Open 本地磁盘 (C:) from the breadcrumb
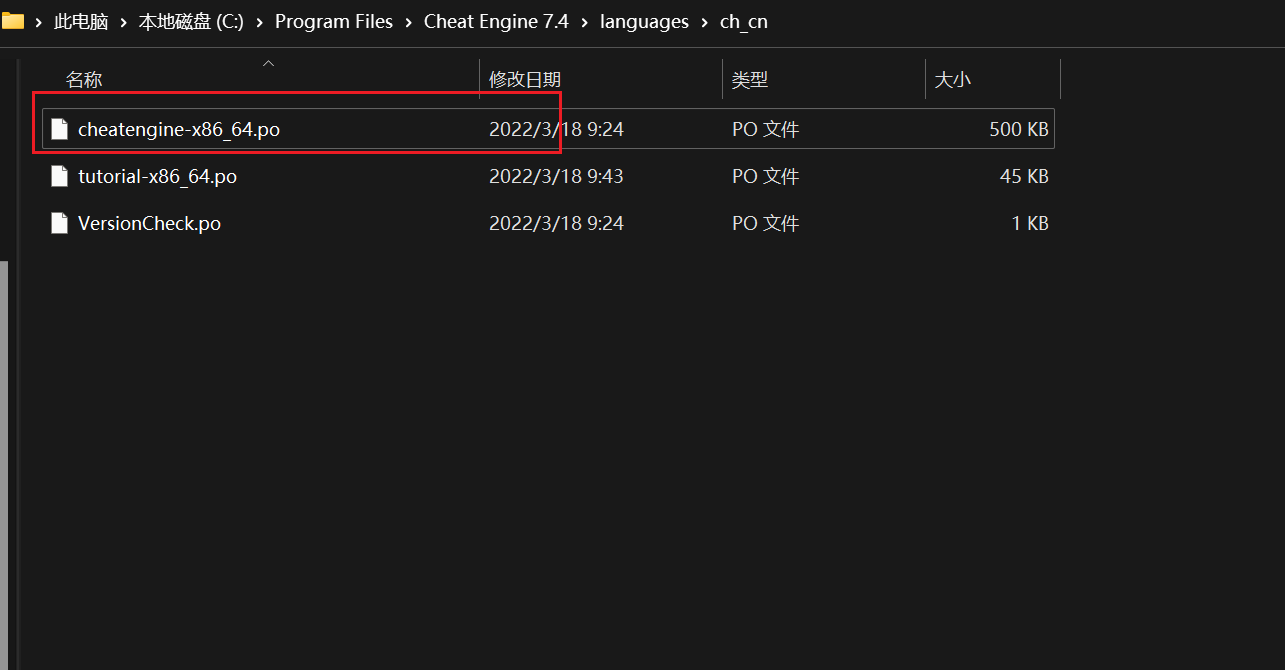 tap(190, 21)
